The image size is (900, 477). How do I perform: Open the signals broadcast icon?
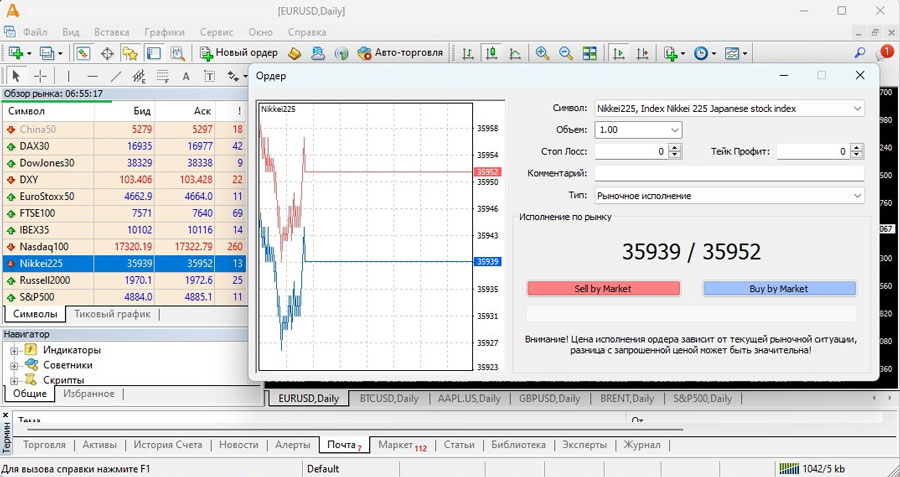pos(342,53)
